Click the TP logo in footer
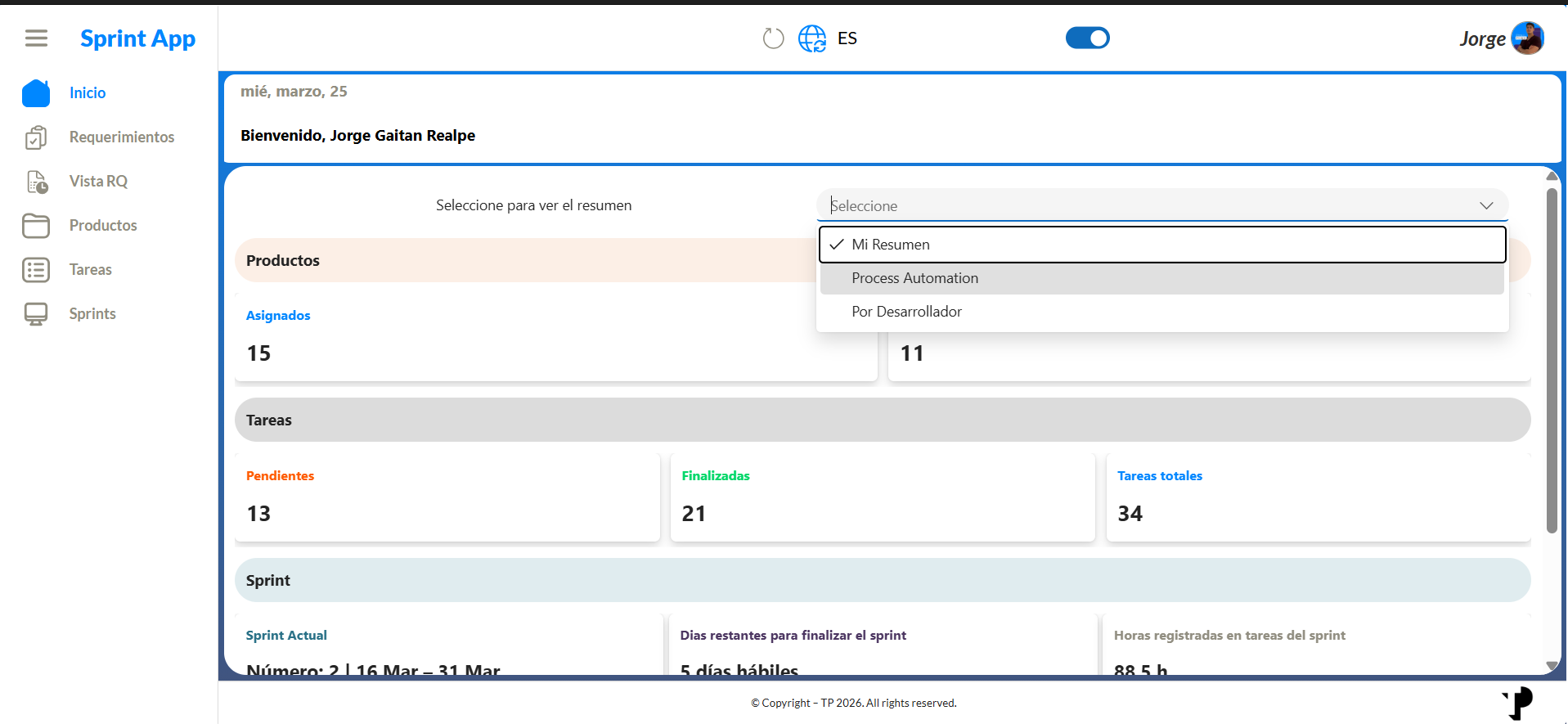This screenshot has height=724, width=1568. 1517,704
